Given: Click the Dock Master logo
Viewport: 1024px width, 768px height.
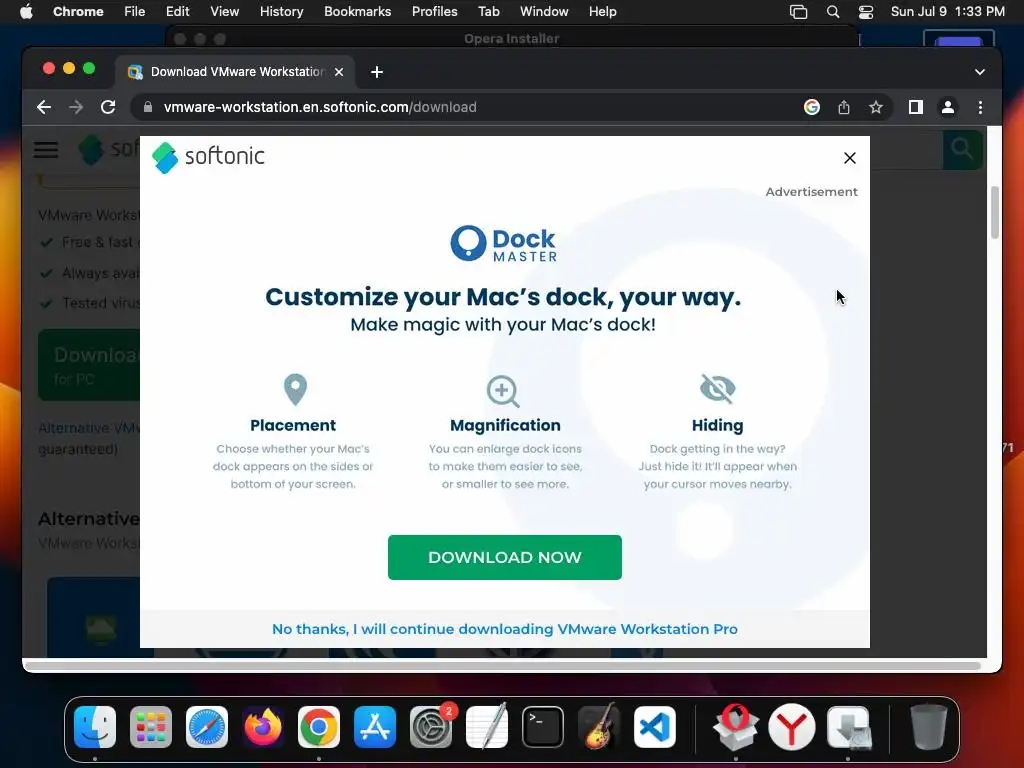Looking at the screenshot, I should pyautogui.click(x=504, y=244).
